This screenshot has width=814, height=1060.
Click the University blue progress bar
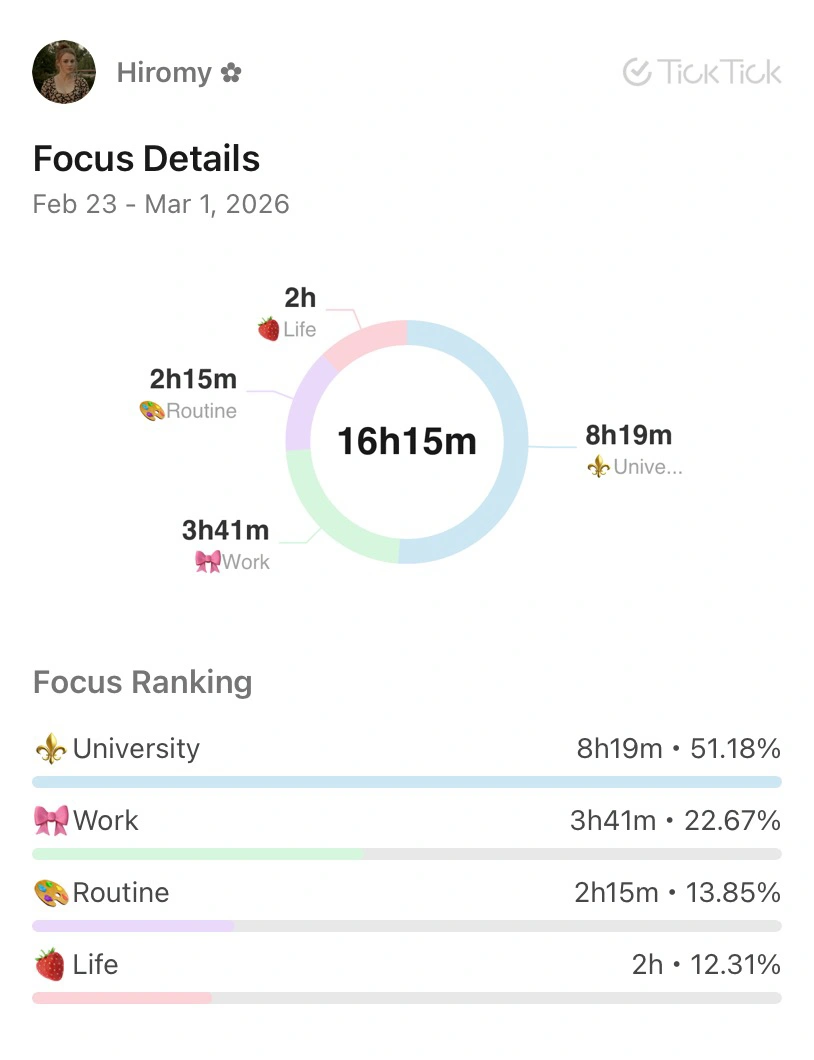[x=406, y=782]
